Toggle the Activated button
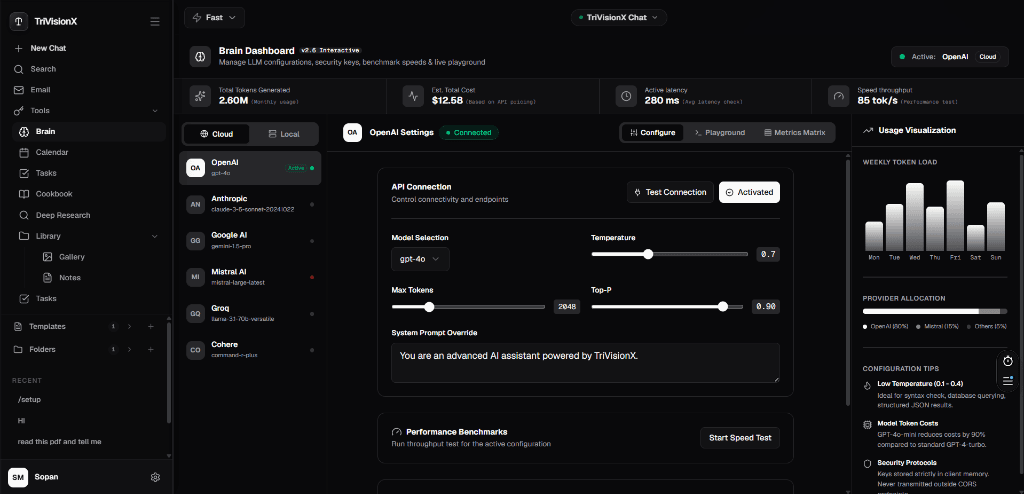Image resolution: width=1024 pixels, height=494 pixels. coord(749,192)
